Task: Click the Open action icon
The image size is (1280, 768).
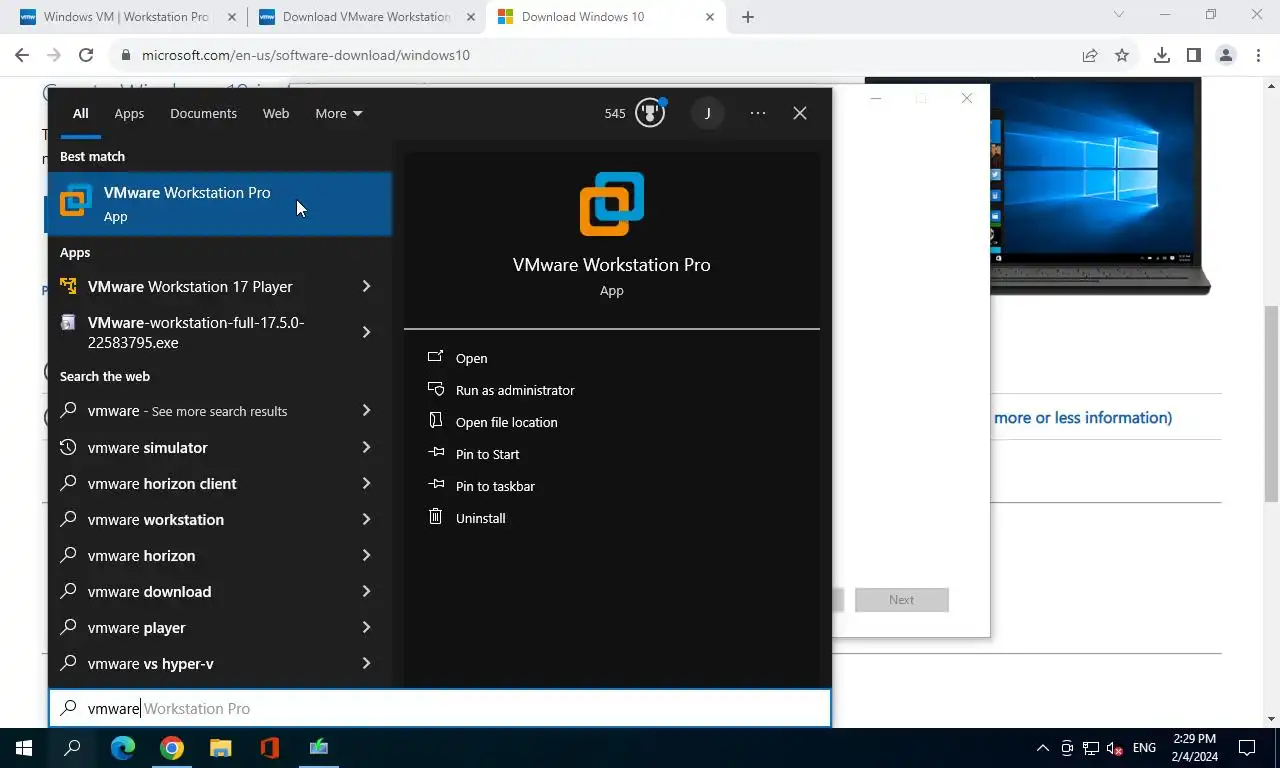Action: coord(435,357)
